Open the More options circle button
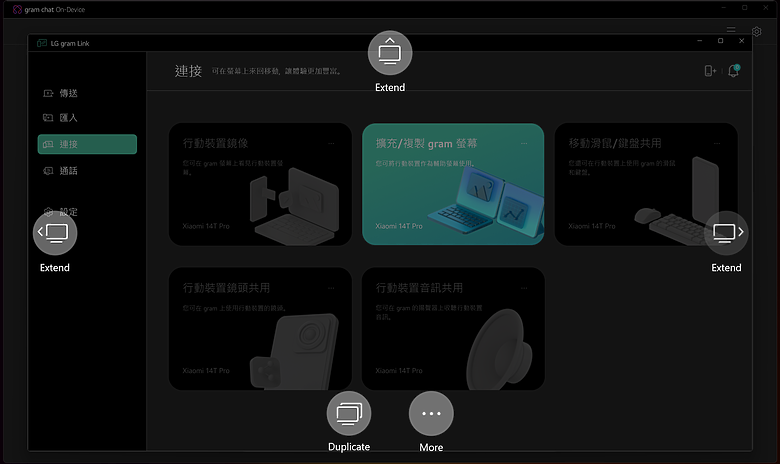 tap(431, 413)
